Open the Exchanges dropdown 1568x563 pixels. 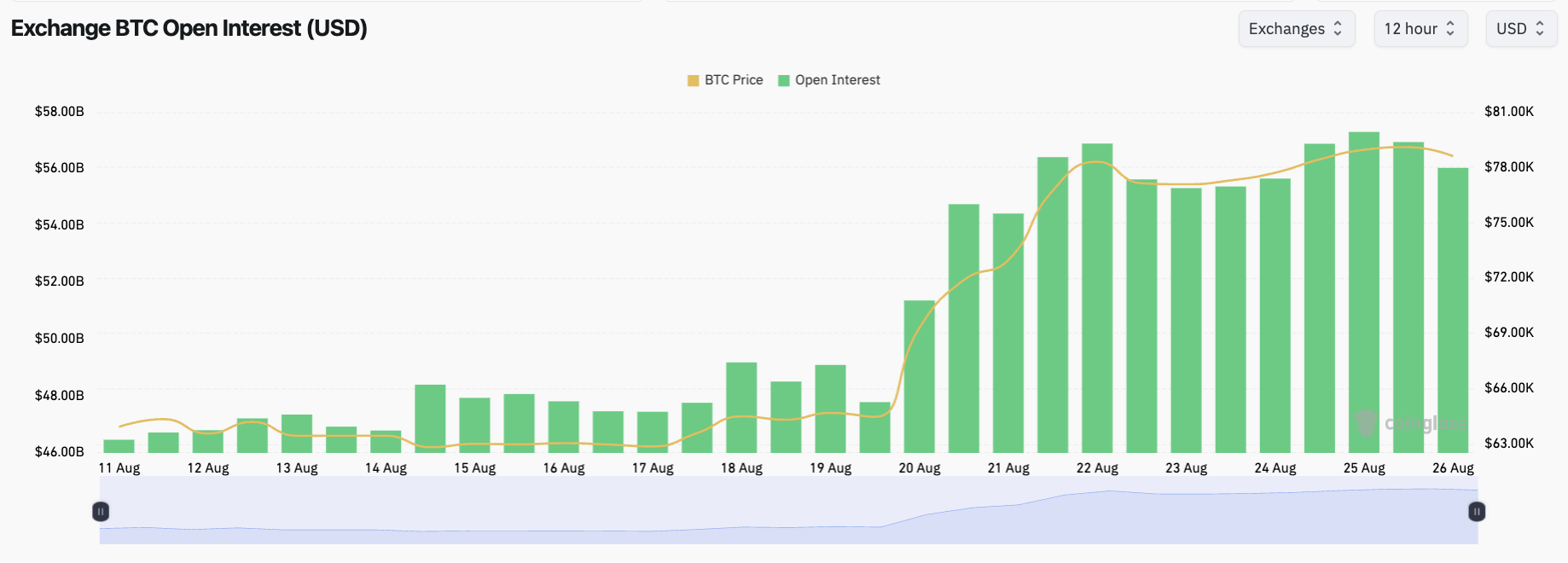1296,29
